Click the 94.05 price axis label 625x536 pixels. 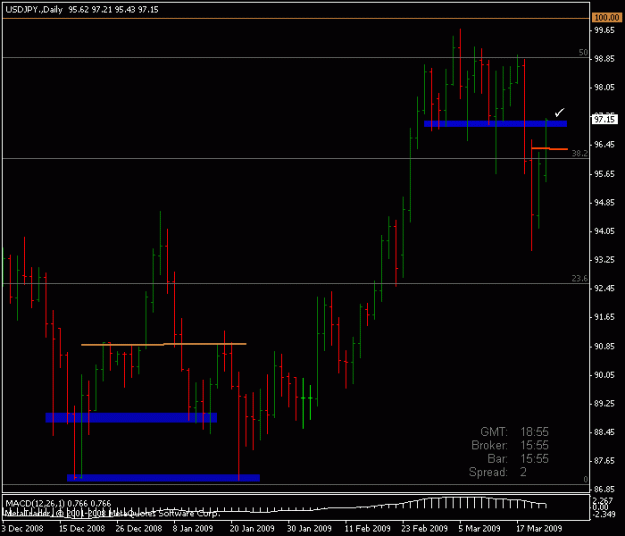point(604,231)
